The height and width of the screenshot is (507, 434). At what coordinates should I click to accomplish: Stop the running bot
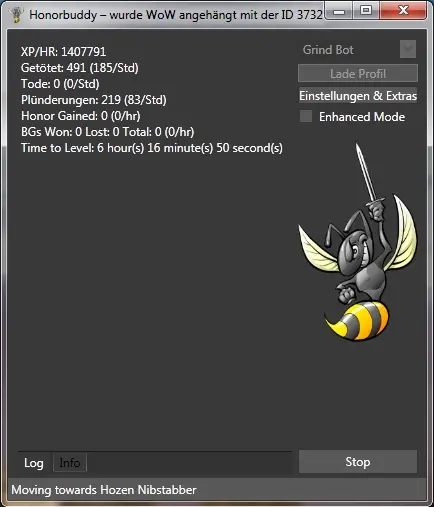click(x=358, y=462)
